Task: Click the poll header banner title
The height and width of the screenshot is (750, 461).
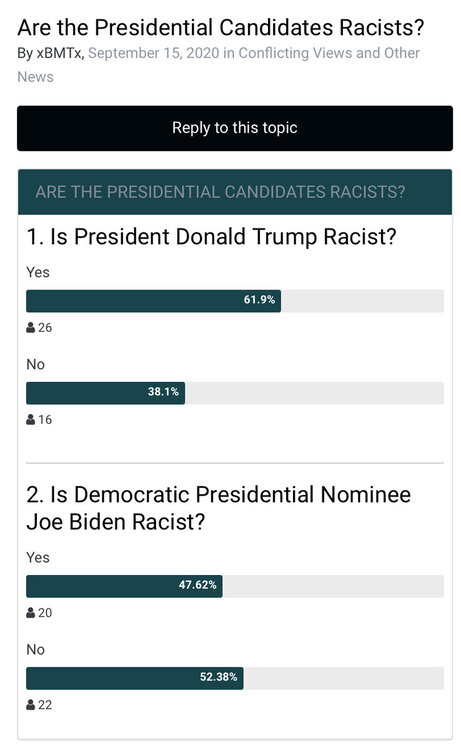Action: 220,192
